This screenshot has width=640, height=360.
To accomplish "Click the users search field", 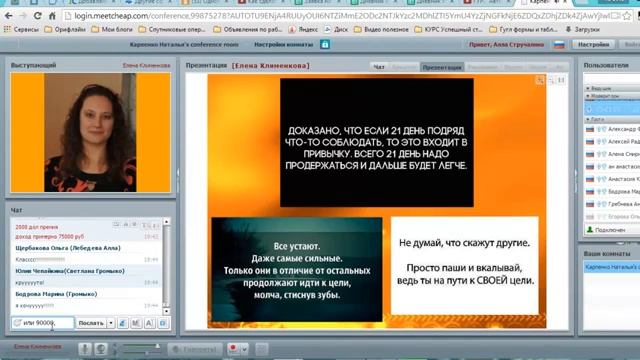I will coord(611,78).
